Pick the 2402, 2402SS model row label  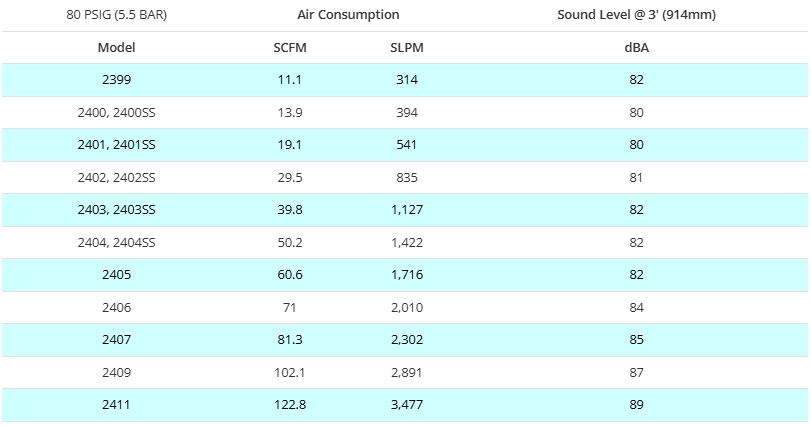pyautogui.click(x=116, y=178)
